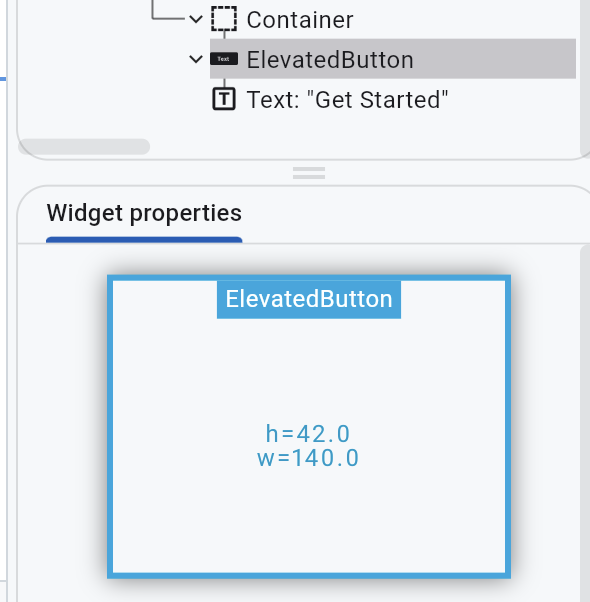590x602 pixels.
Task: Select the ElevatedButton label in widget tree
Action: [330, 60]
